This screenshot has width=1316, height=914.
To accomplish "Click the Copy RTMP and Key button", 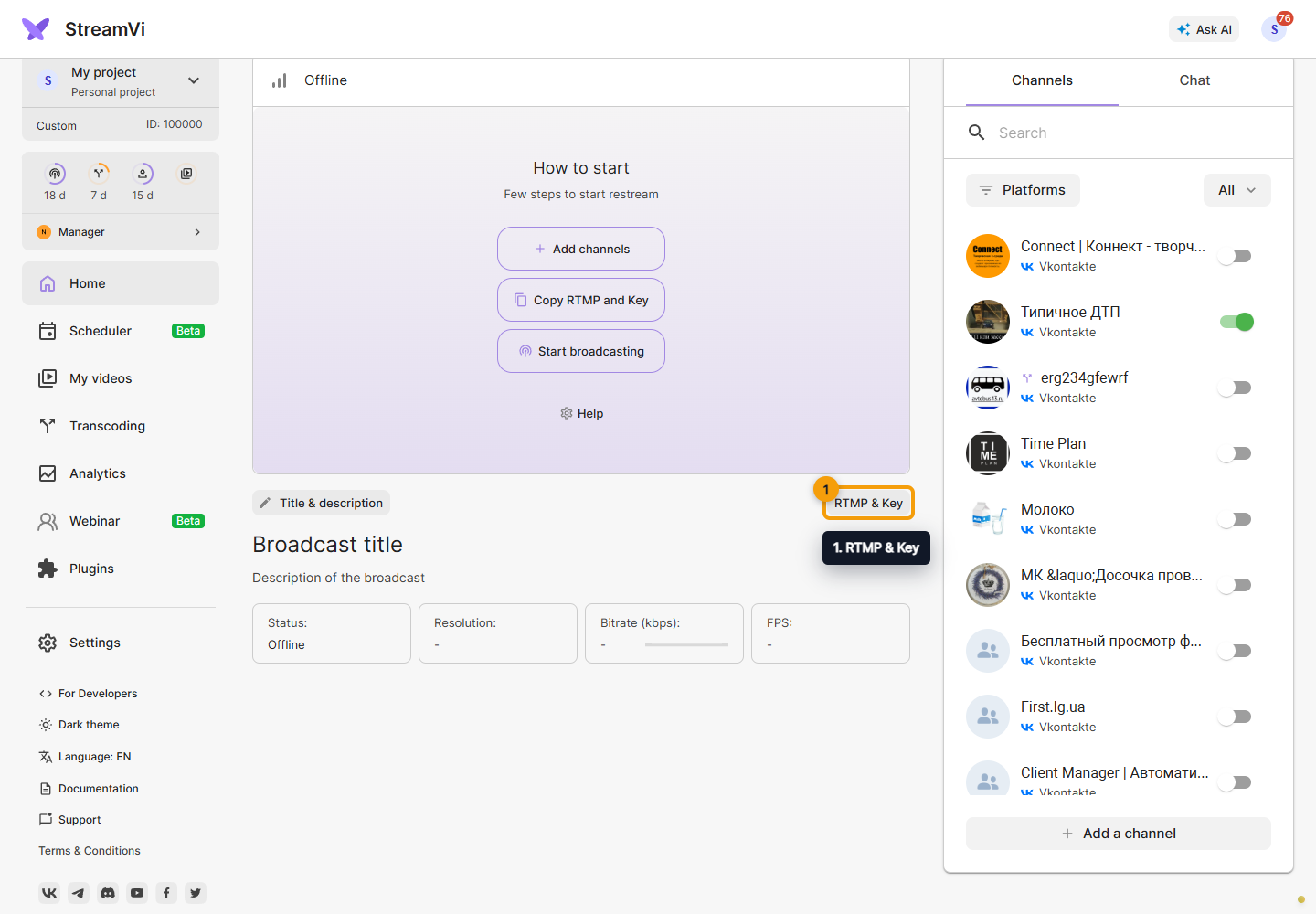I will click(581, 300).
